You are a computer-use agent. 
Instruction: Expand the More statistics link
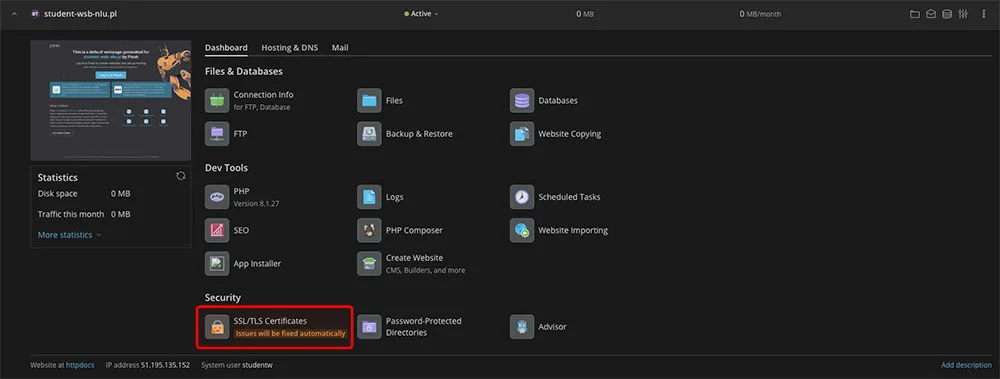[x=70, y=235]
